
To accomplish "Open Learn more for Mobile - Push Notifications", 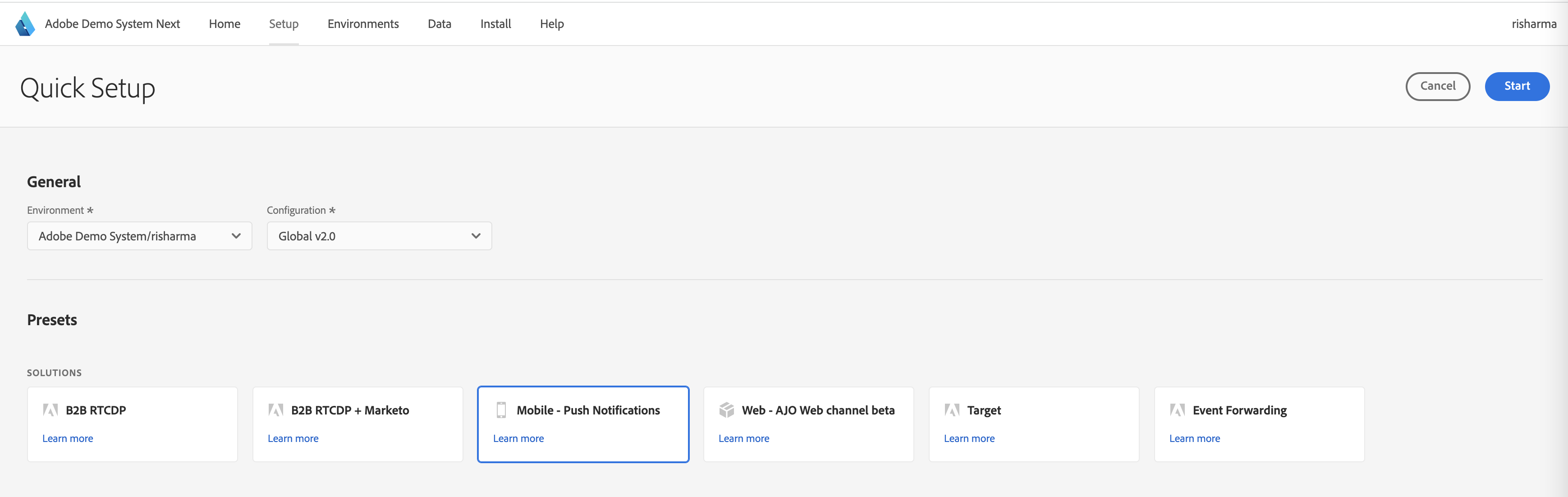I will click(518, 438).
